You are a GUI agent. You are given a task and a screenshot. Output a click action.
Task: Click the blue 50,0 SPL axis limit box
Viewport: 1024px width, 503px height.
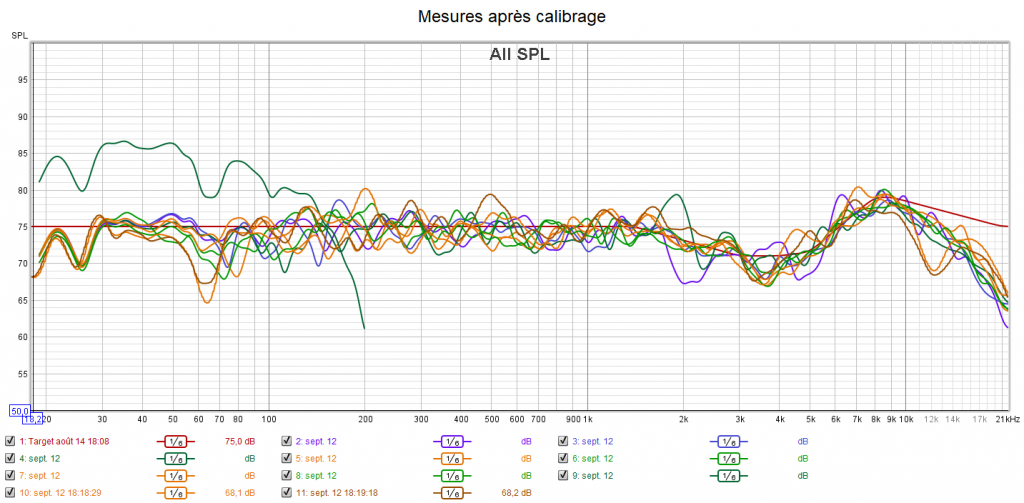click(x=18, y=410)
